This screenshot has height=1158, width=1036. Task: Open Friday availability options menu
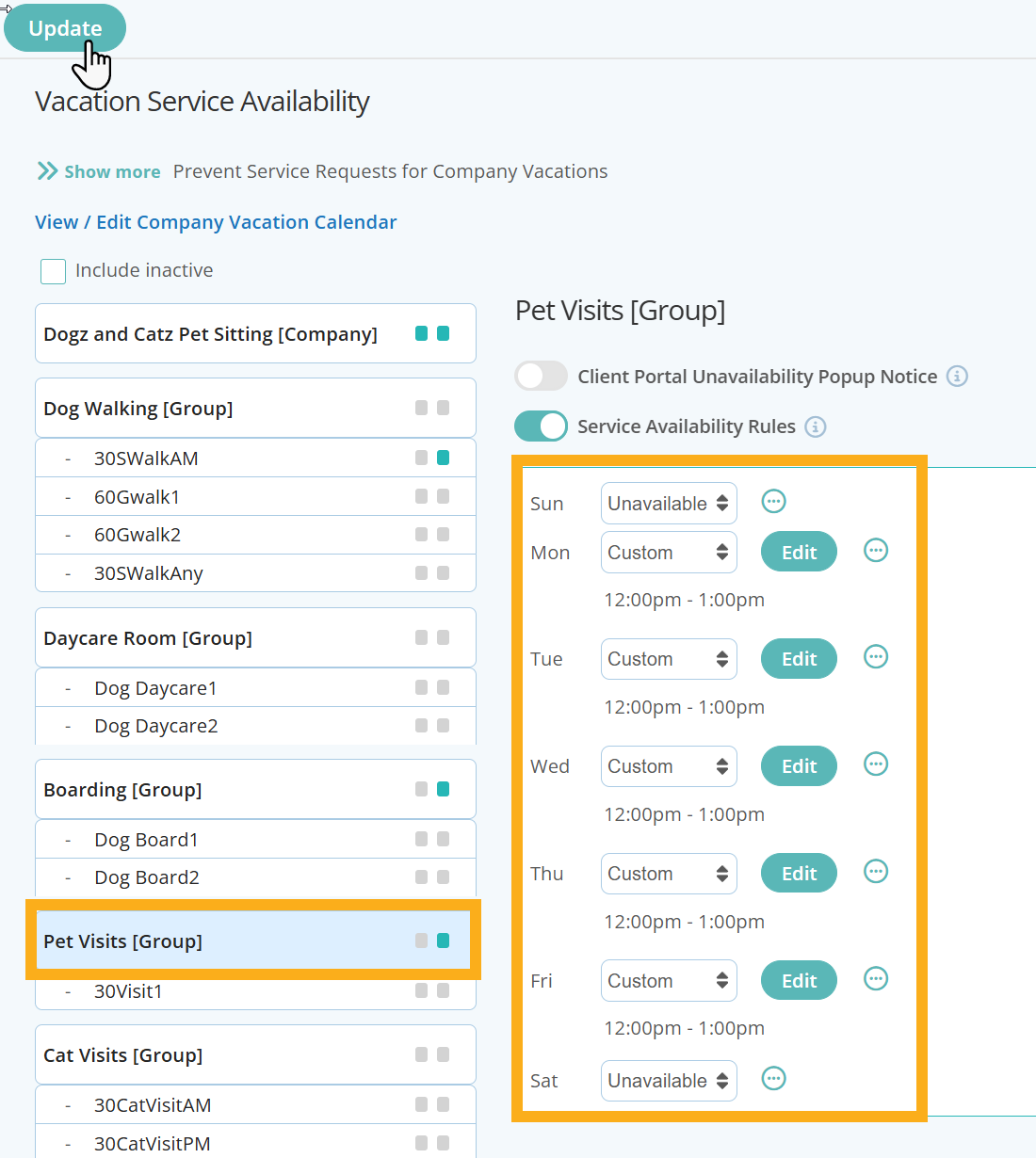[x=875, y=979]
